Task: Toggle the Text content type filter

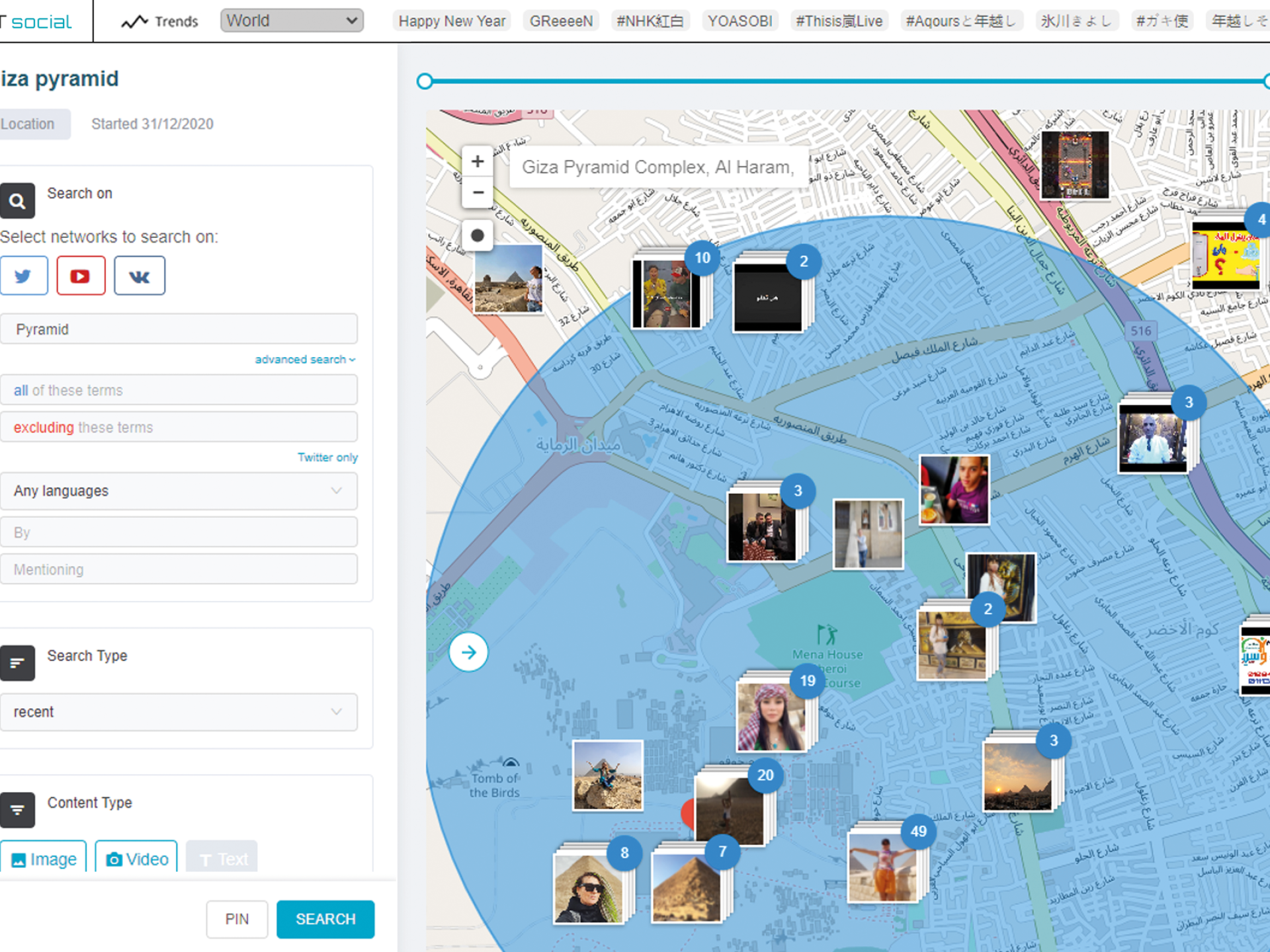Action: coord(222,858)
